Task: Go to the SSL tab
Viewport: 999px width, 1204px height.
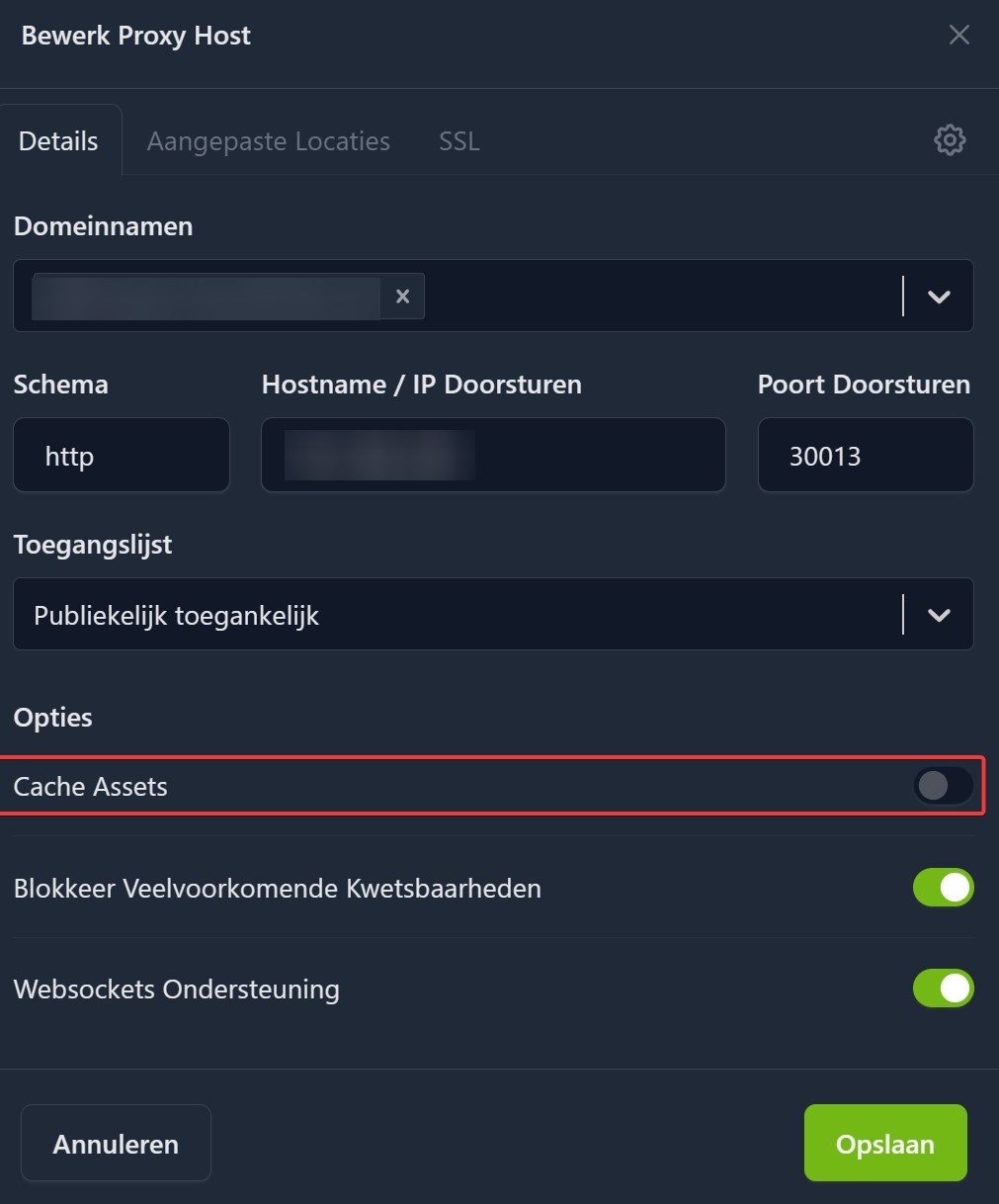Action: pyautogui.click(x=459, y=141)
